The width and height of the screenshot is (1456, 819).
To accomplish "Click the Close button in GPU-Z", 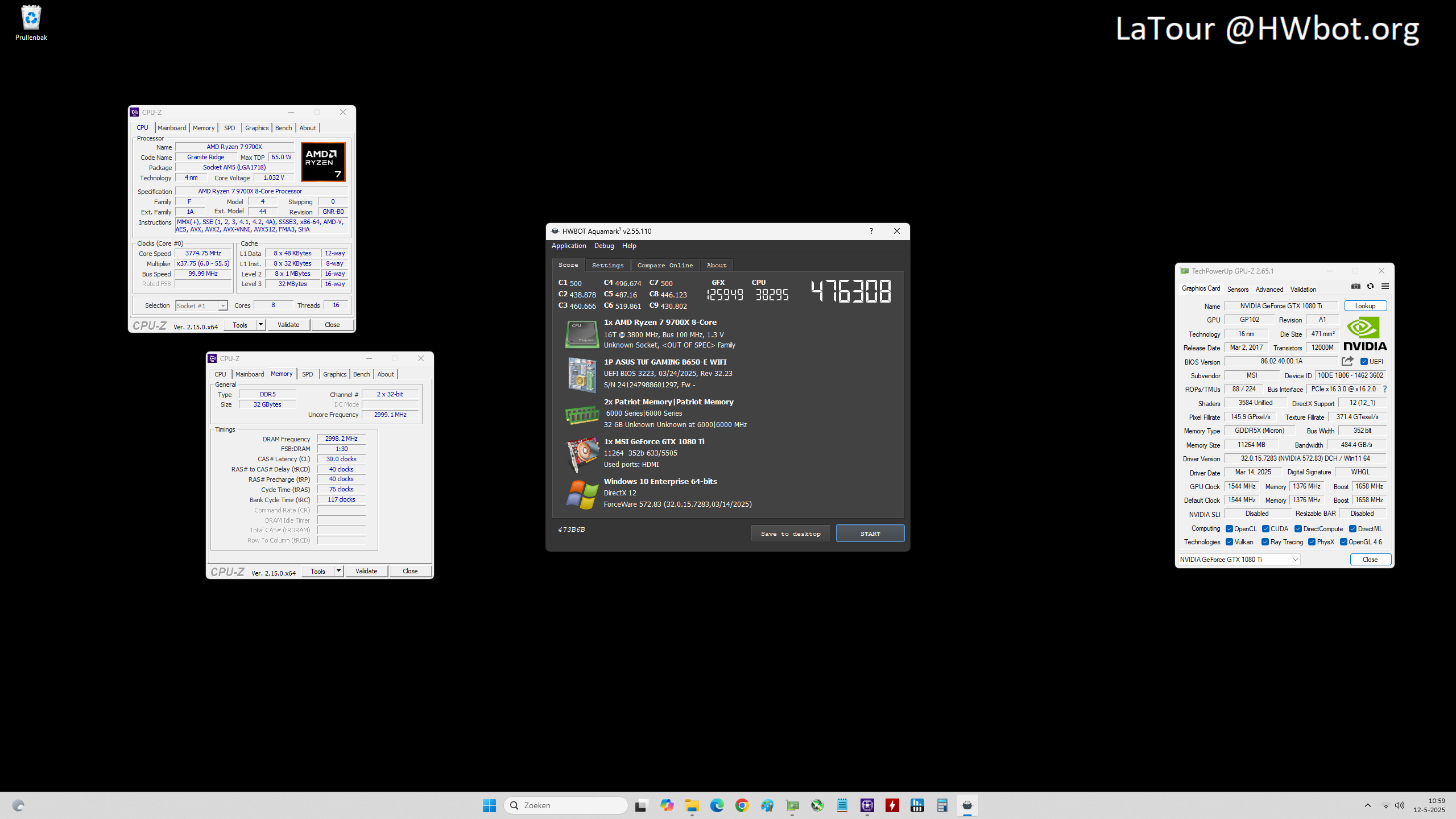I will coord(1370,560).
